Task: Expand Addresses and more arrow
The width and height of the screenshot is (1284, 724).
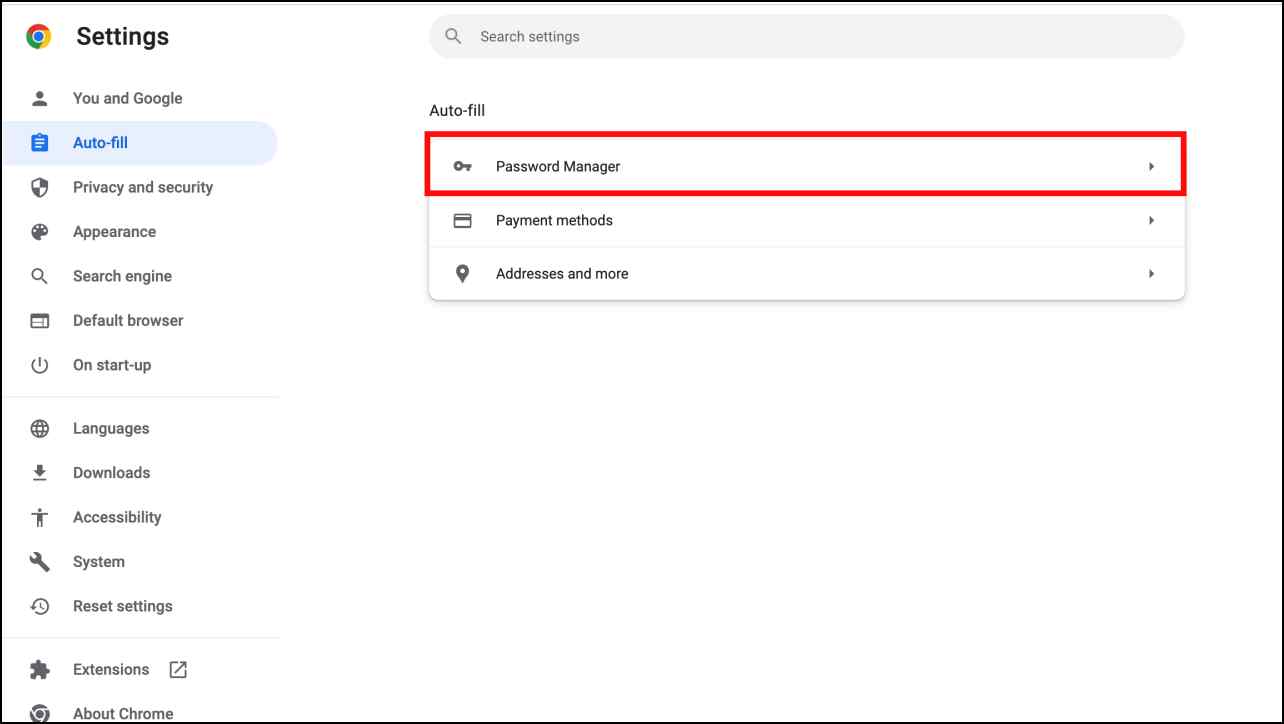Action: [x=1152, y=274]
